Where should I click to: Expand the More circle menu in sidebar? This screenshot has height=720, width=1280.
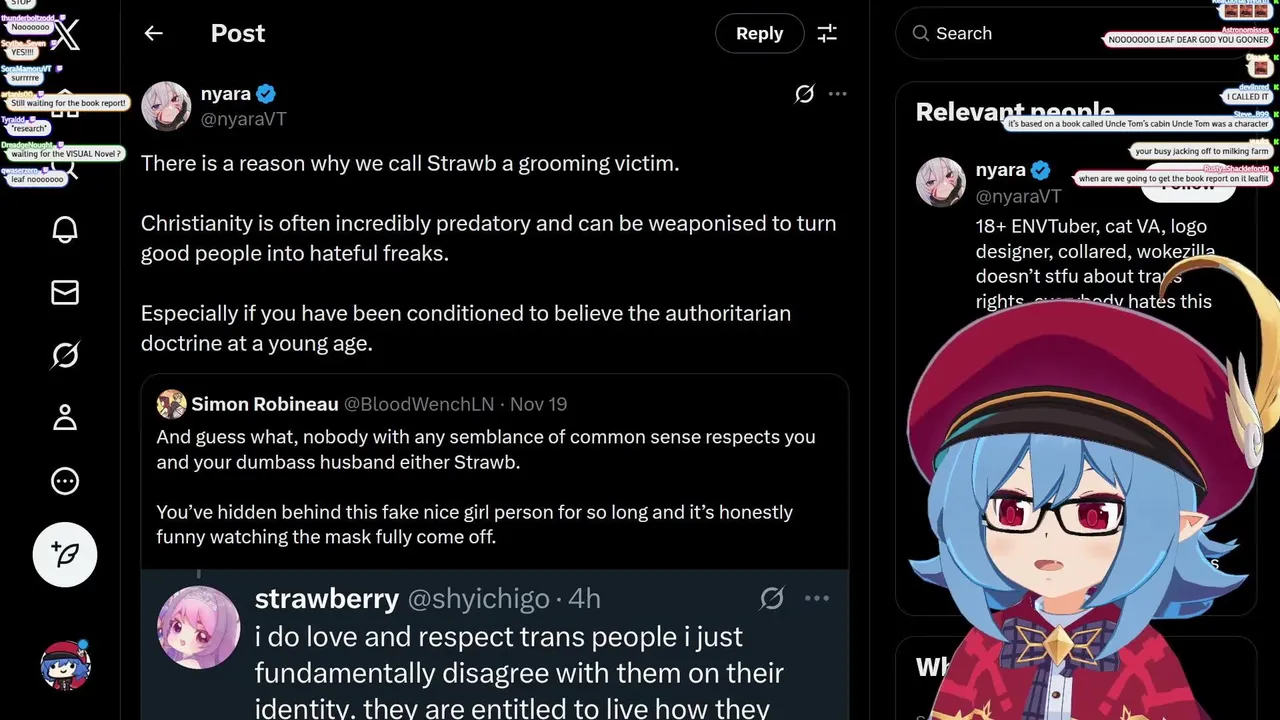[x=65, y=481]
